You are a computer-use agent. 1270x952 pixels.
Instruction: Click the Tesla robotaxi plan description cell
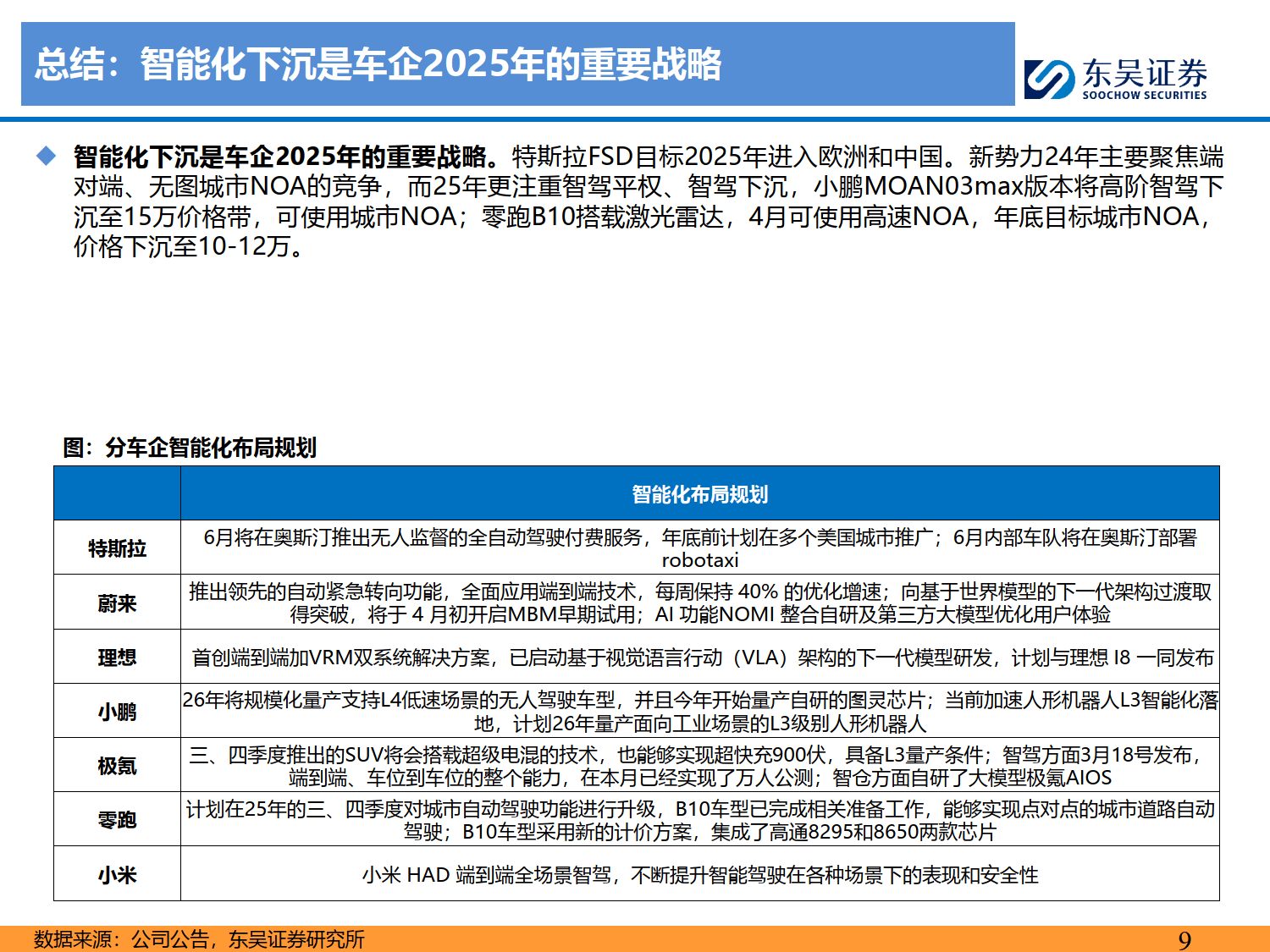coord(699,548)
